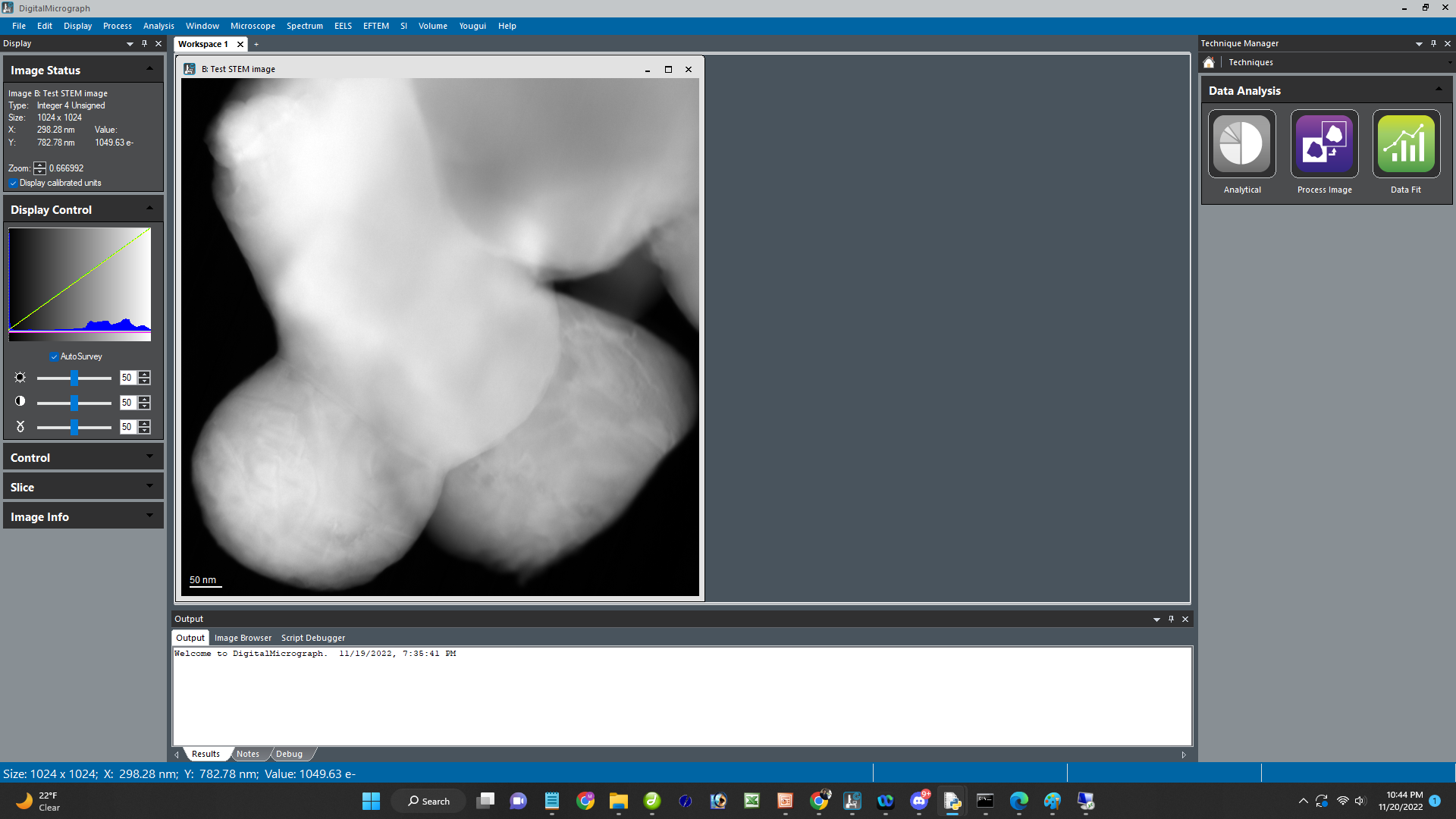1456x819 pixels.
Task: Open the Spectrum menu
Action: pos(303,25)
